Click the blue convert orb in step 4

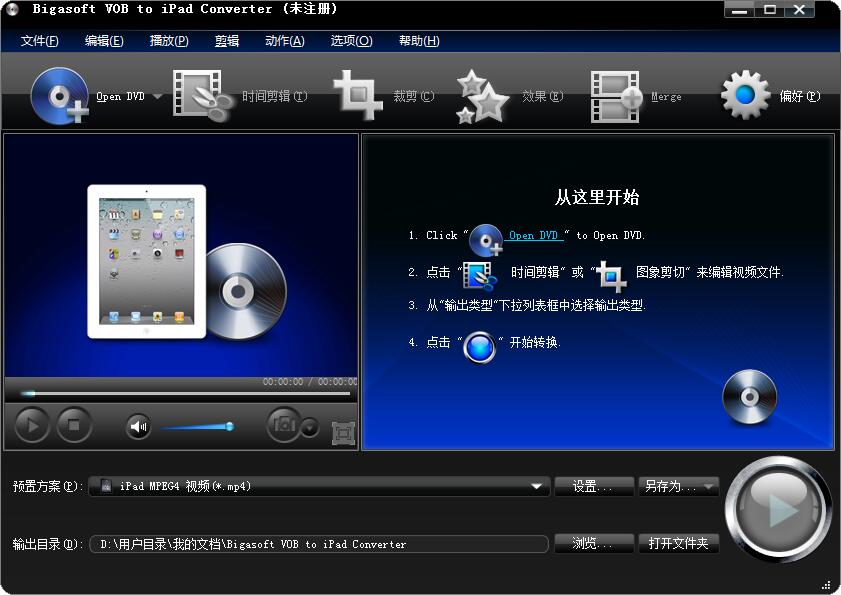(x=480, y=347)
